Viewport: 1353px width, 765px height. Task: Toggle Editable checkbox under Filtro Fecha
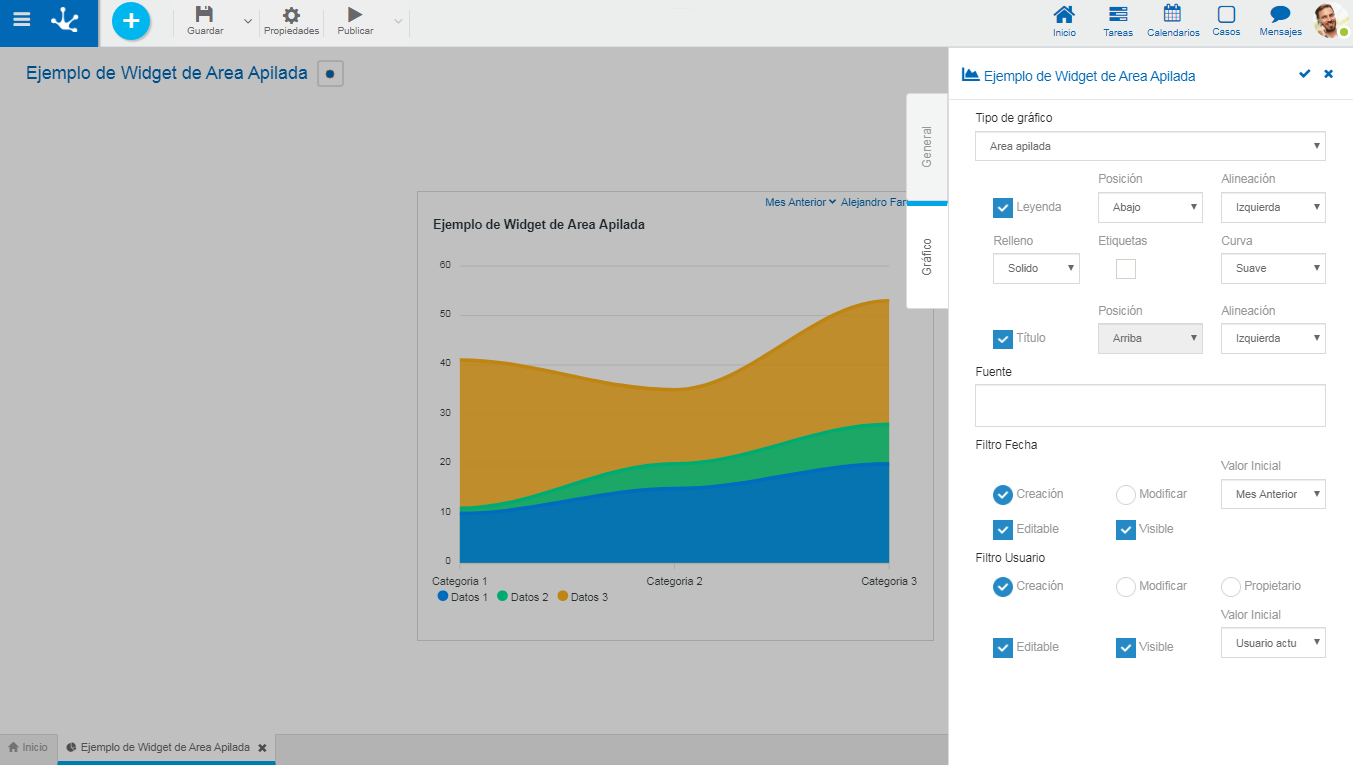(x=1003, y=529)
